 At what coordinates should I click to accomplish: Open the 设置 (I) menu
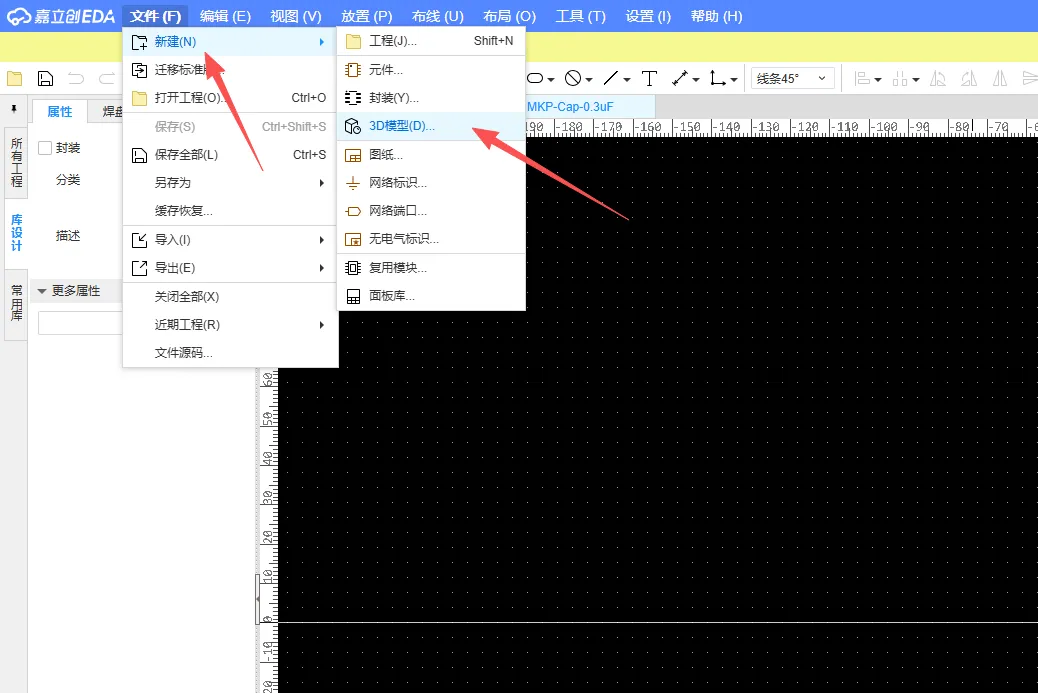(648, 16)
